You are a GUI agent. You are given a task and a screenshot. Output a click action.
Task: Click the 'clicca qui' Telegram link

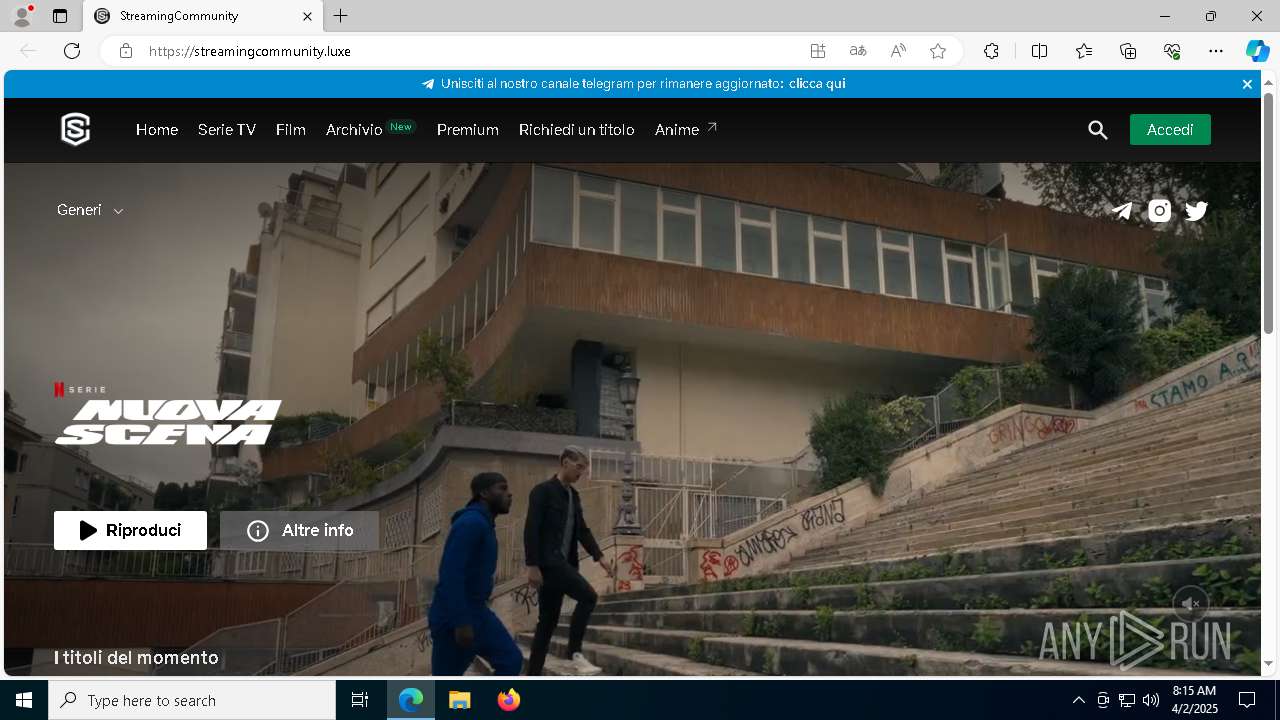pos(817,84)
